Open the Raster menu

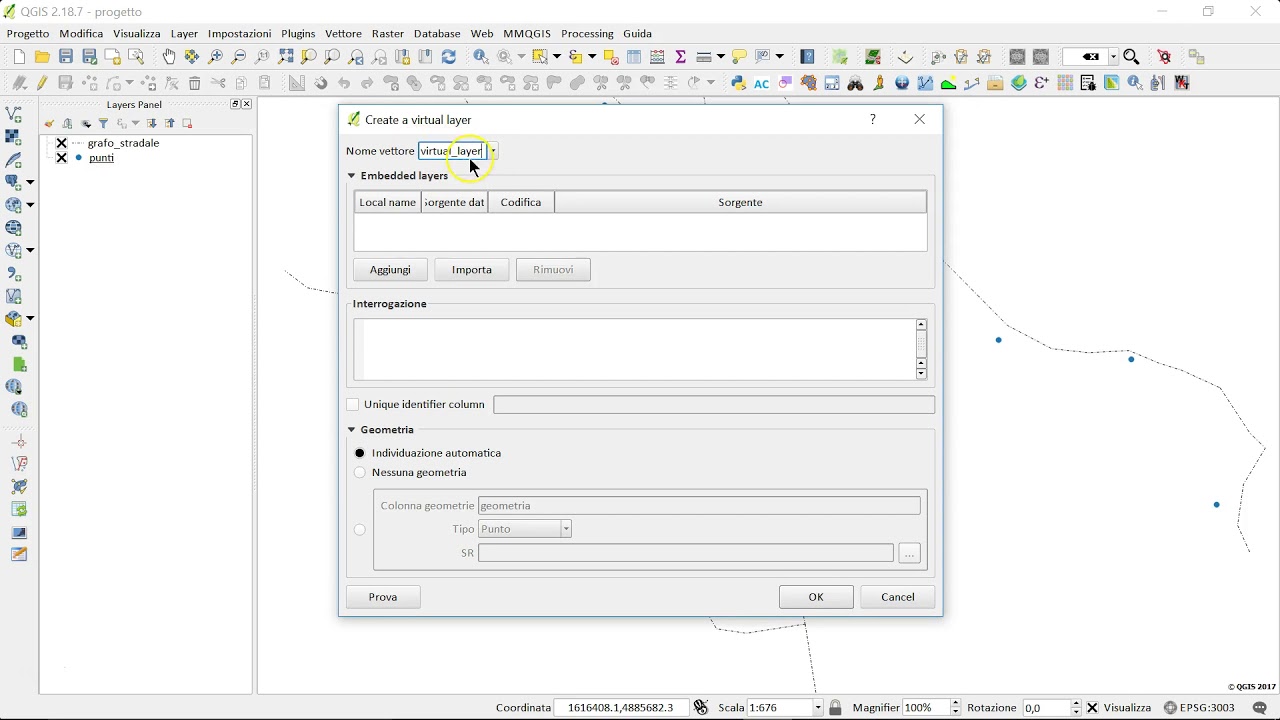click(388, 34)
